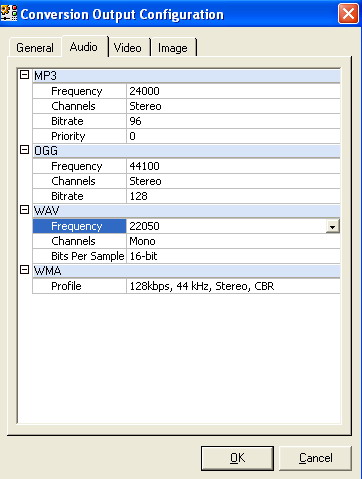Click the MP3 Priority value 0
Screen dimensions: 362x479
tap(233, 136)
